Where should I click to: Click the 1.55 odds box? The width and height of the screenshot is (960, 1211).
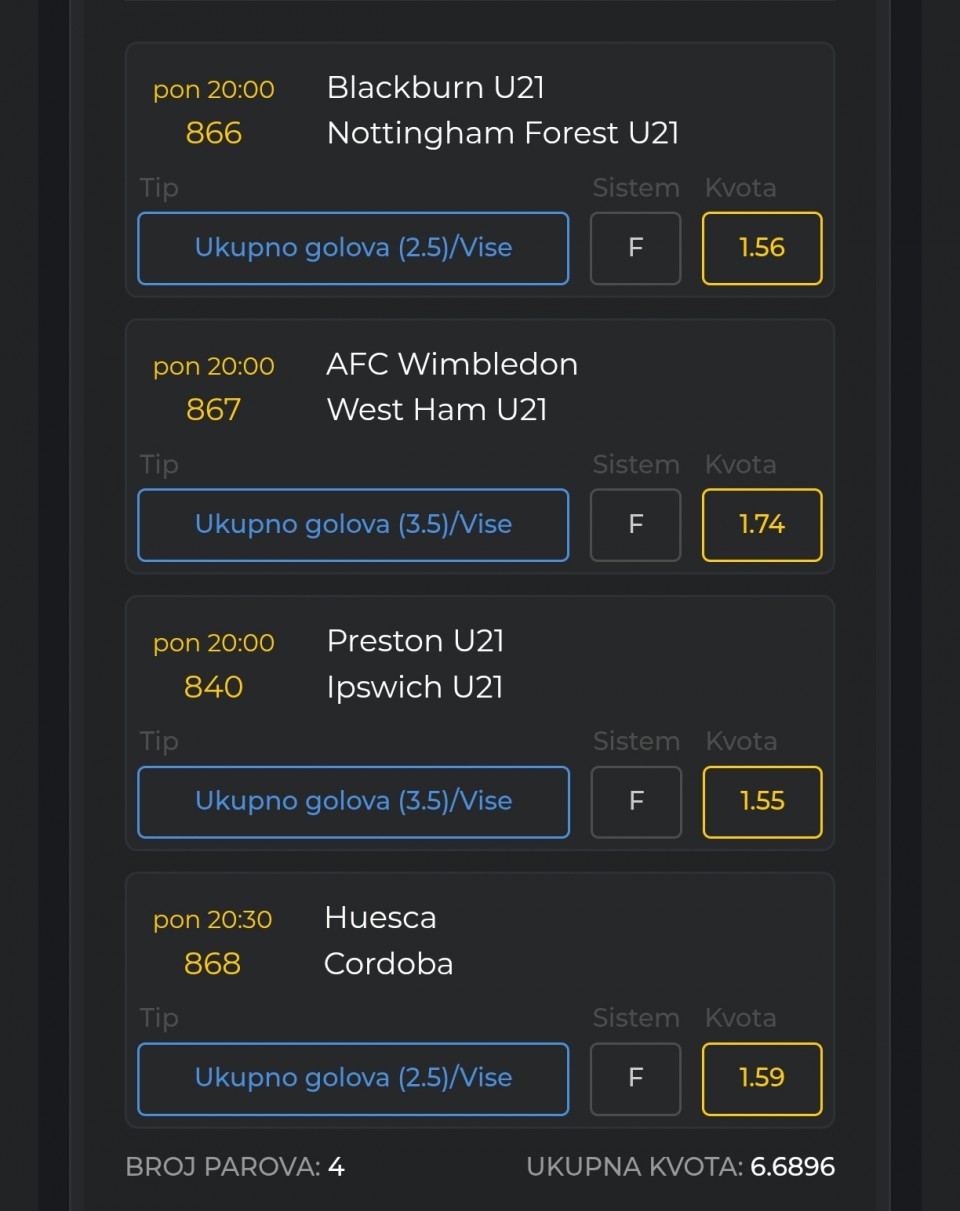click(x=762, y=802)
